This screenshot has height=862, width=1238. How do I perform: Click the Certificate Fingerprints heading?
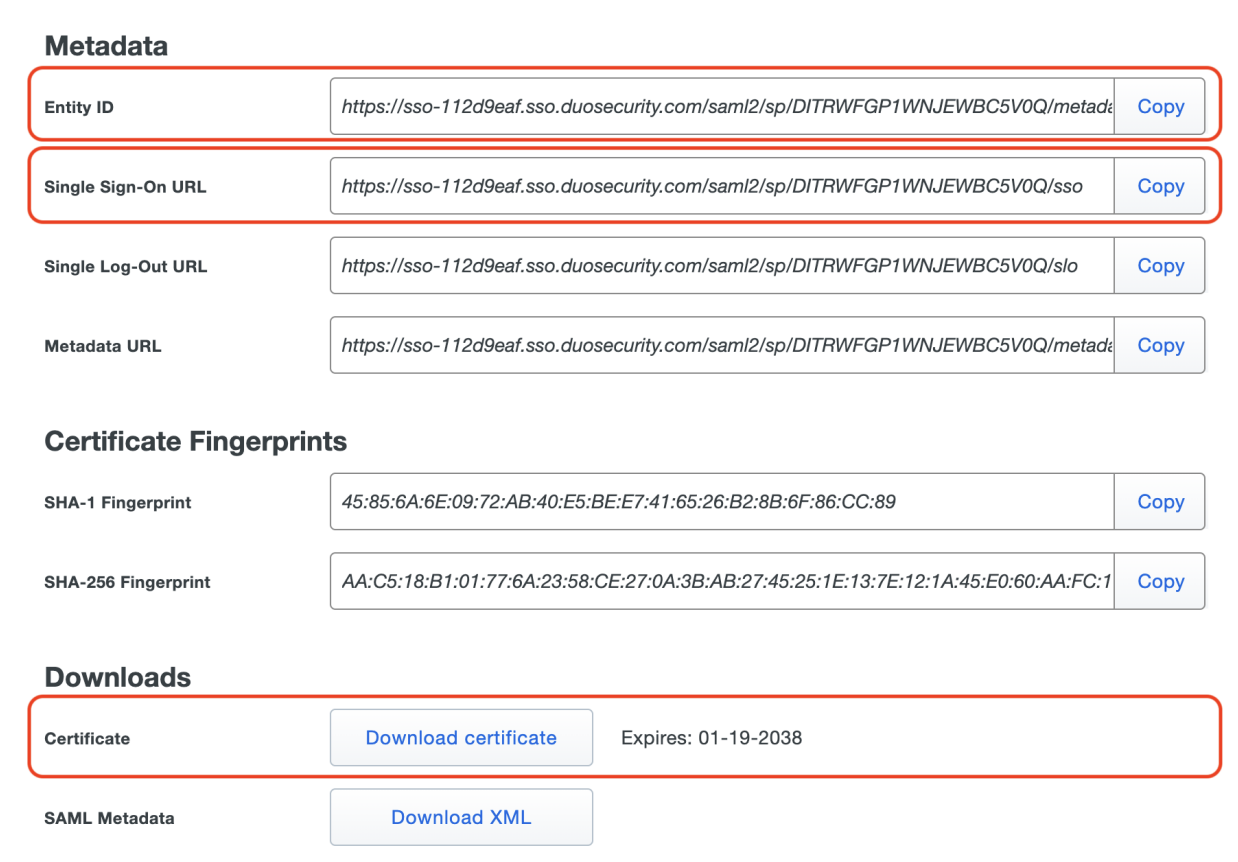point(196,442)
